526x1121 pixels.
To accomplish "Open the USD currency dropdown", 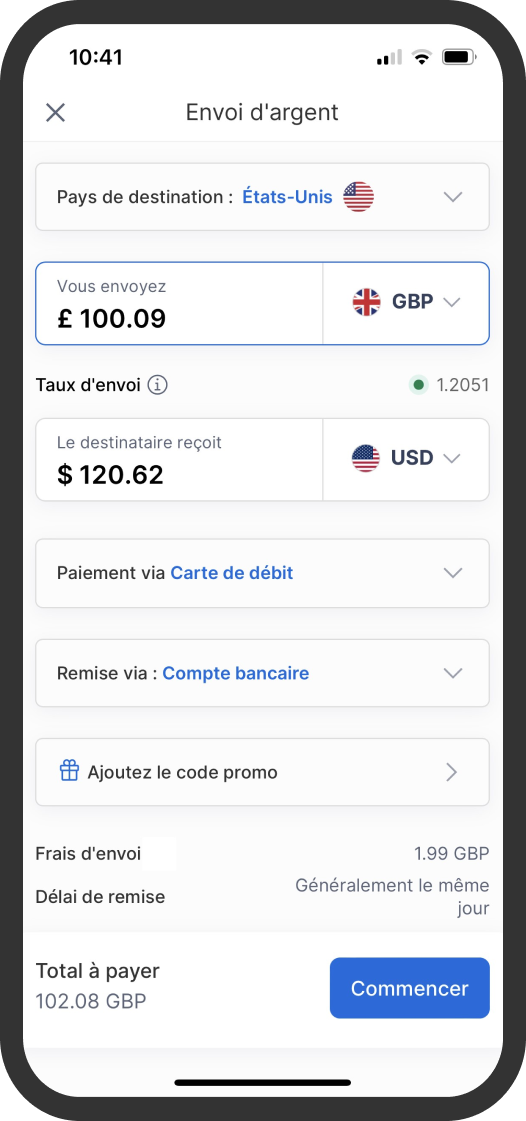I will tap(406, 459).
